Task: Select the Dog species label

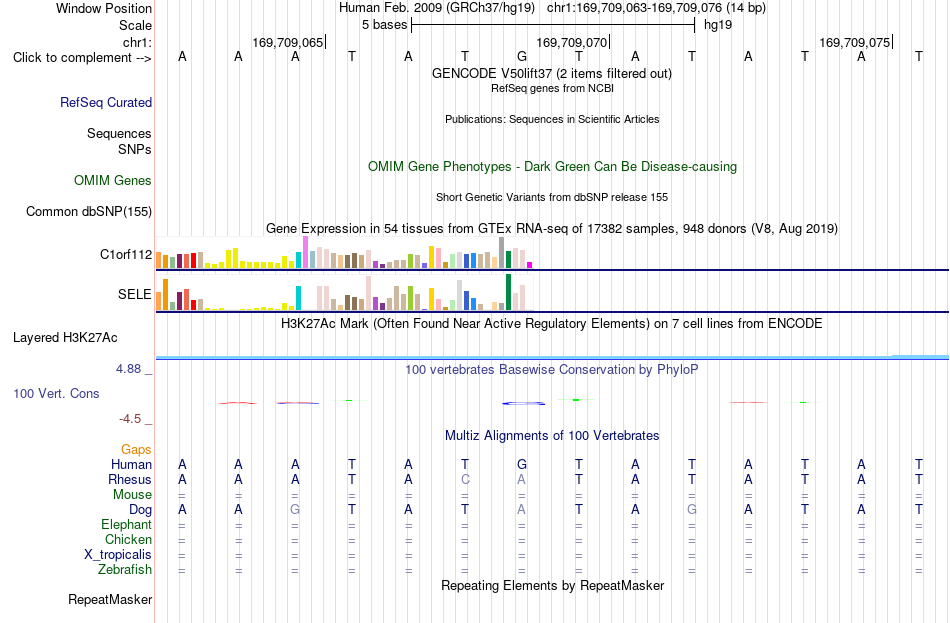Action: click(140, 510)
